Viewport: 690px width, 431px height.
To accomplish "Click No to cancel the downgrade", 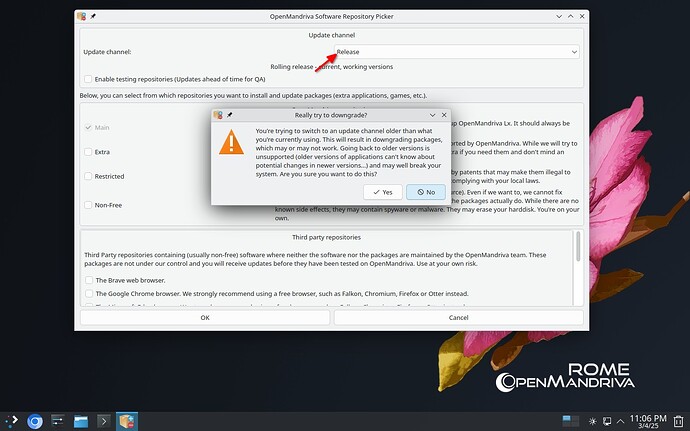I will point(426,191).
